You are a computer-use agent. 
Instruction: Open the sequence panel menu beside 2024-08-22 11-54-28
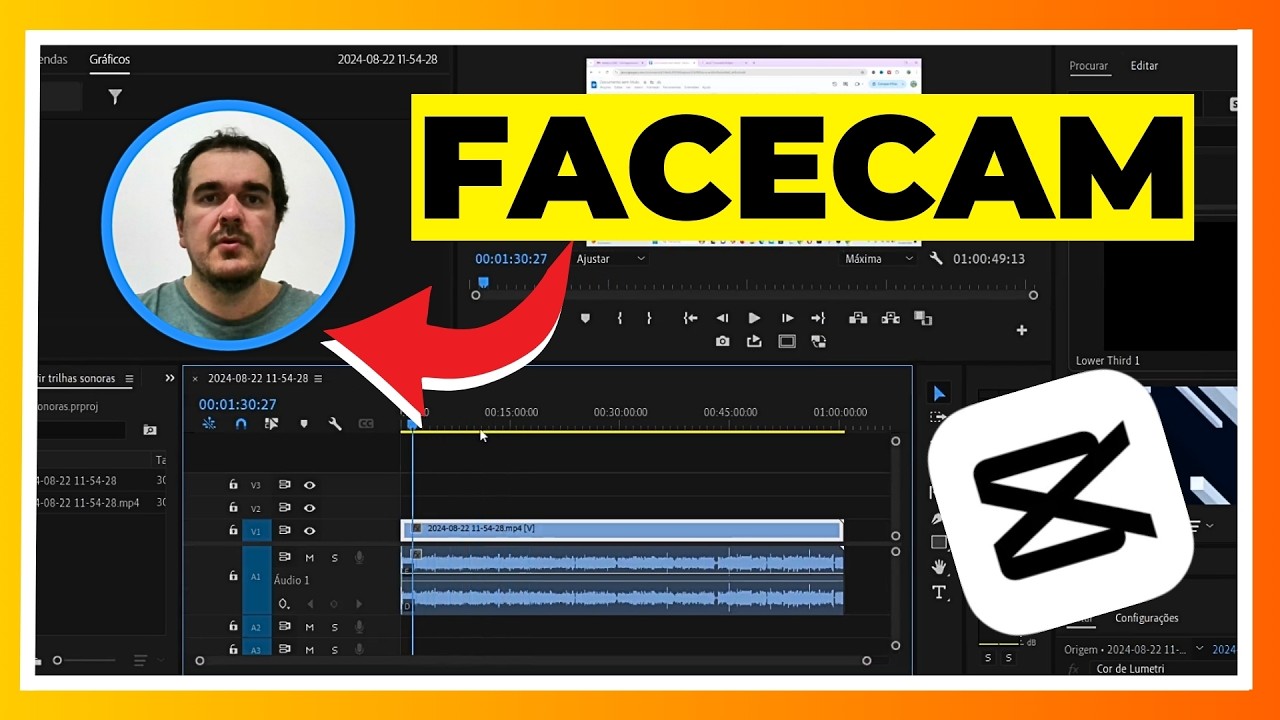pyautogui.click(x=318, y=379)
